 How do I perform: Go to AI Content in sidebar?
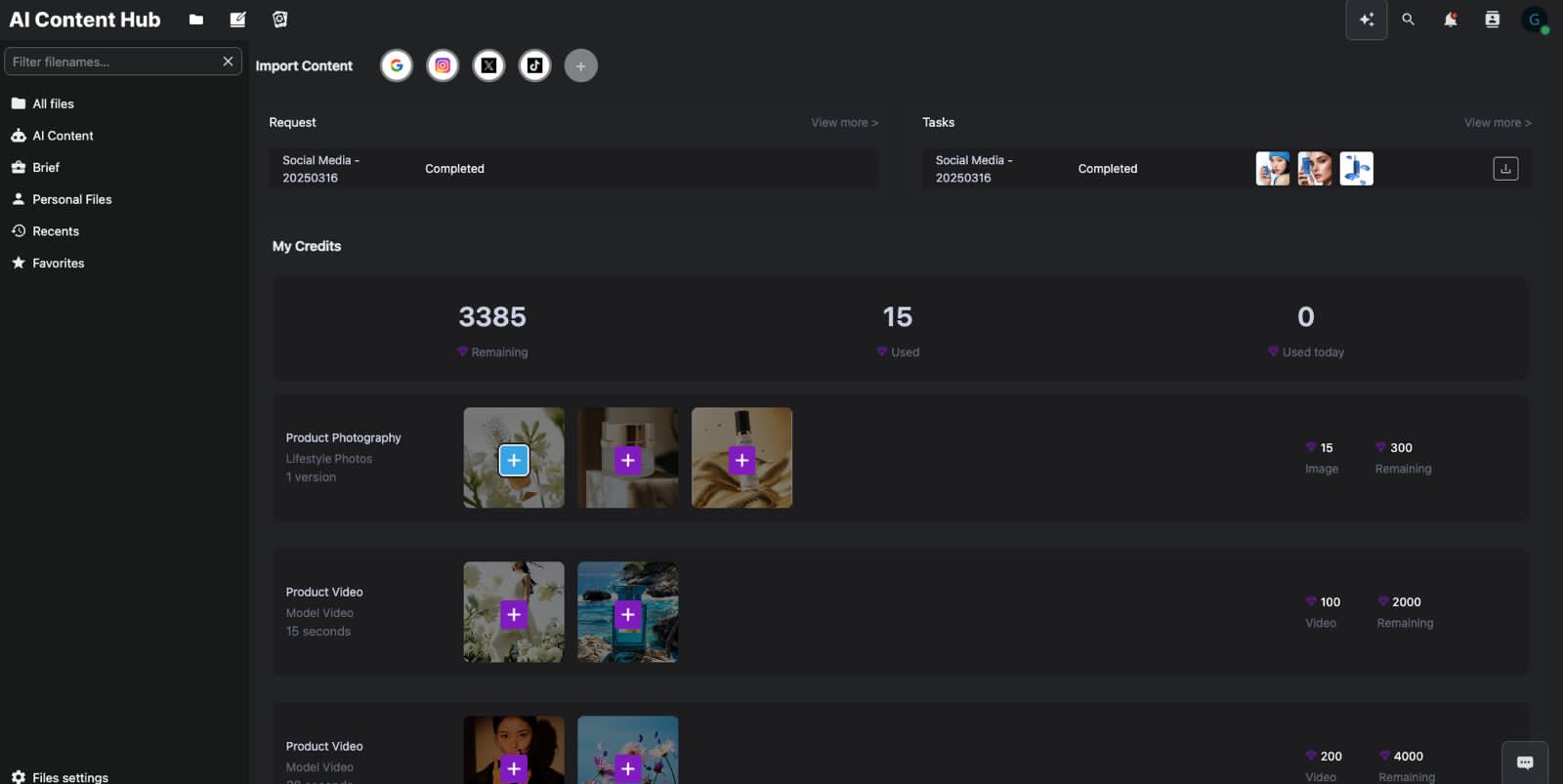63,136
